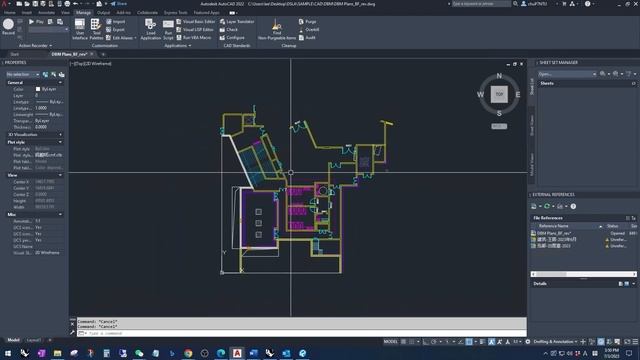Click Find Non-Purgeable Items
This screenshot has width=640, height=360.
pos(277,29)
